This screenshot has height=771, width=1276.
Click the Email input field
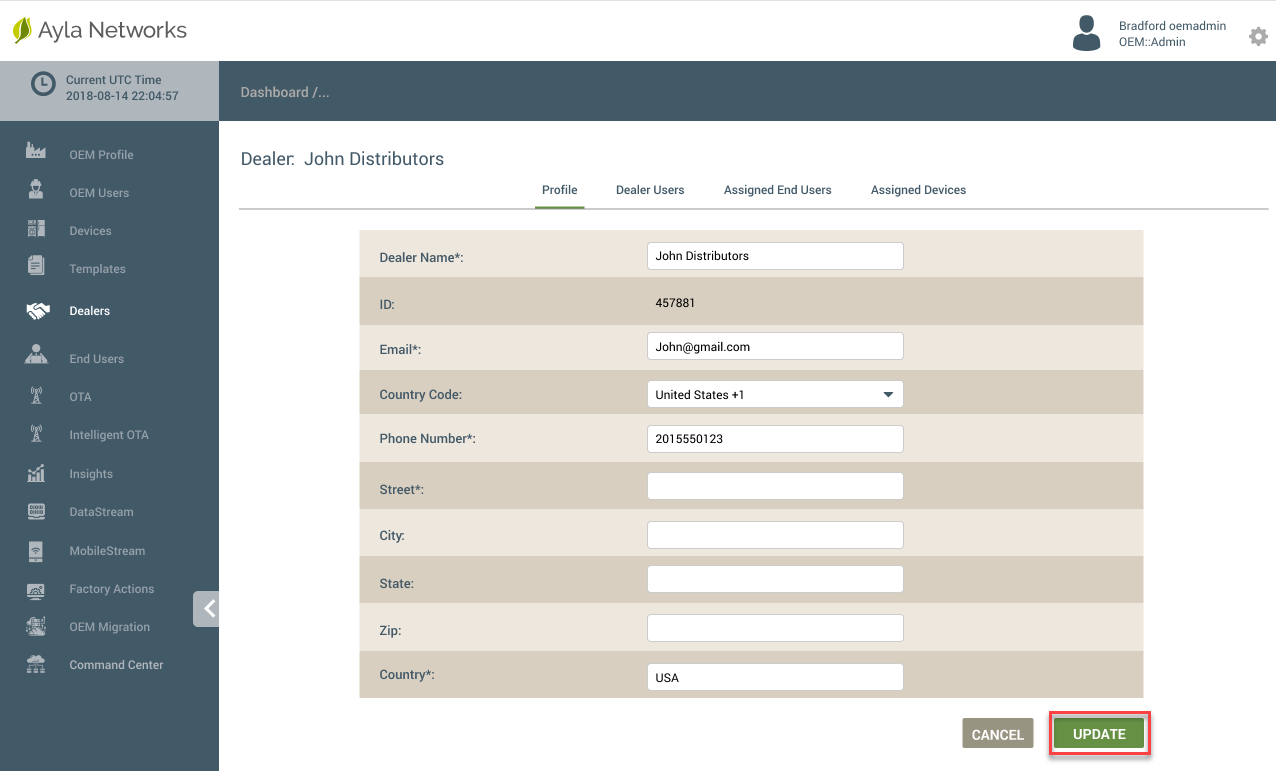pyautogui.click(x=775, y=347)
